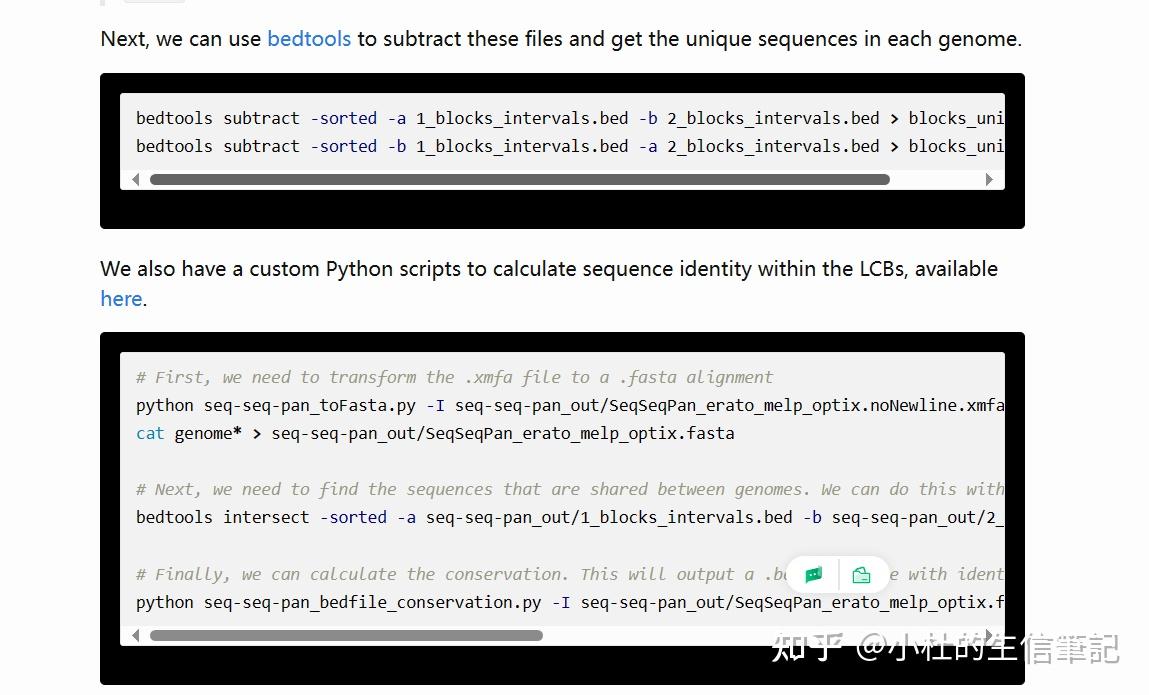This screenshot has height=695, width=1149.
Task: Click scrollbar thumb under the Python code block
Action: [346, 636]
